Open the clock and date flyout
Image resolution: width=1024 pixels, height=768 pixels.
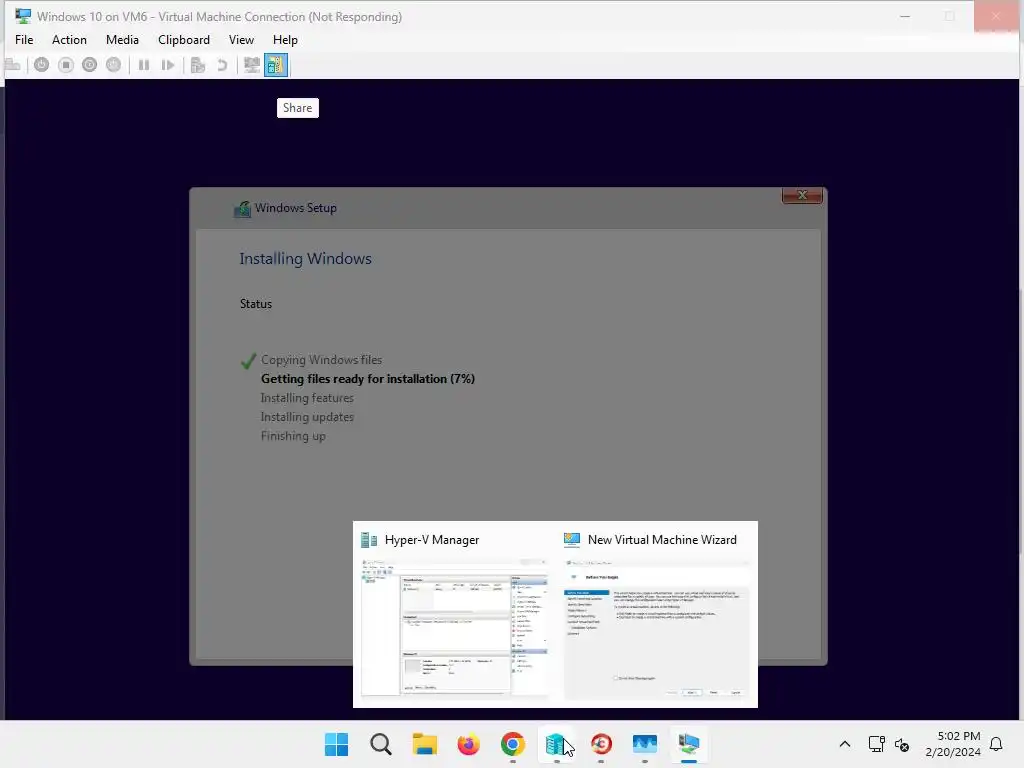(953, 744)
